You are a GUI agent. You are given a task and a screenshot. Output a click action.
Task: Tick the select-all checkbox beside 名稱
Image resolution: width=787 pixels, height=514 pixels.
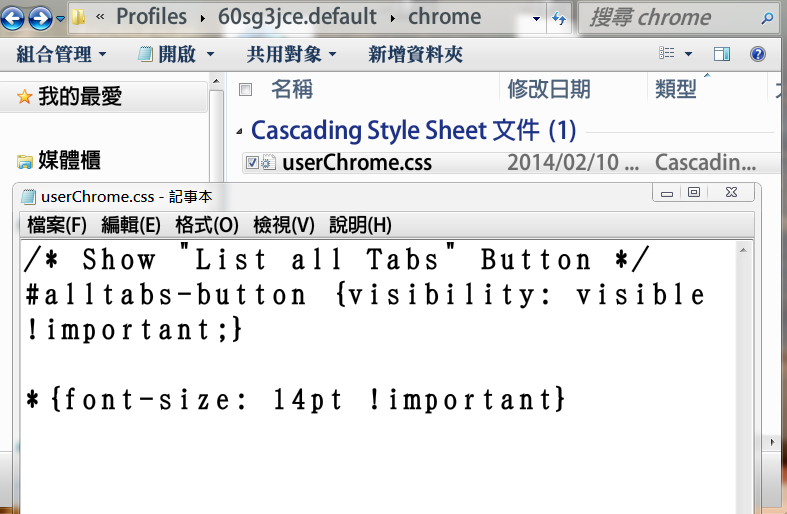(x=246, y=90)
